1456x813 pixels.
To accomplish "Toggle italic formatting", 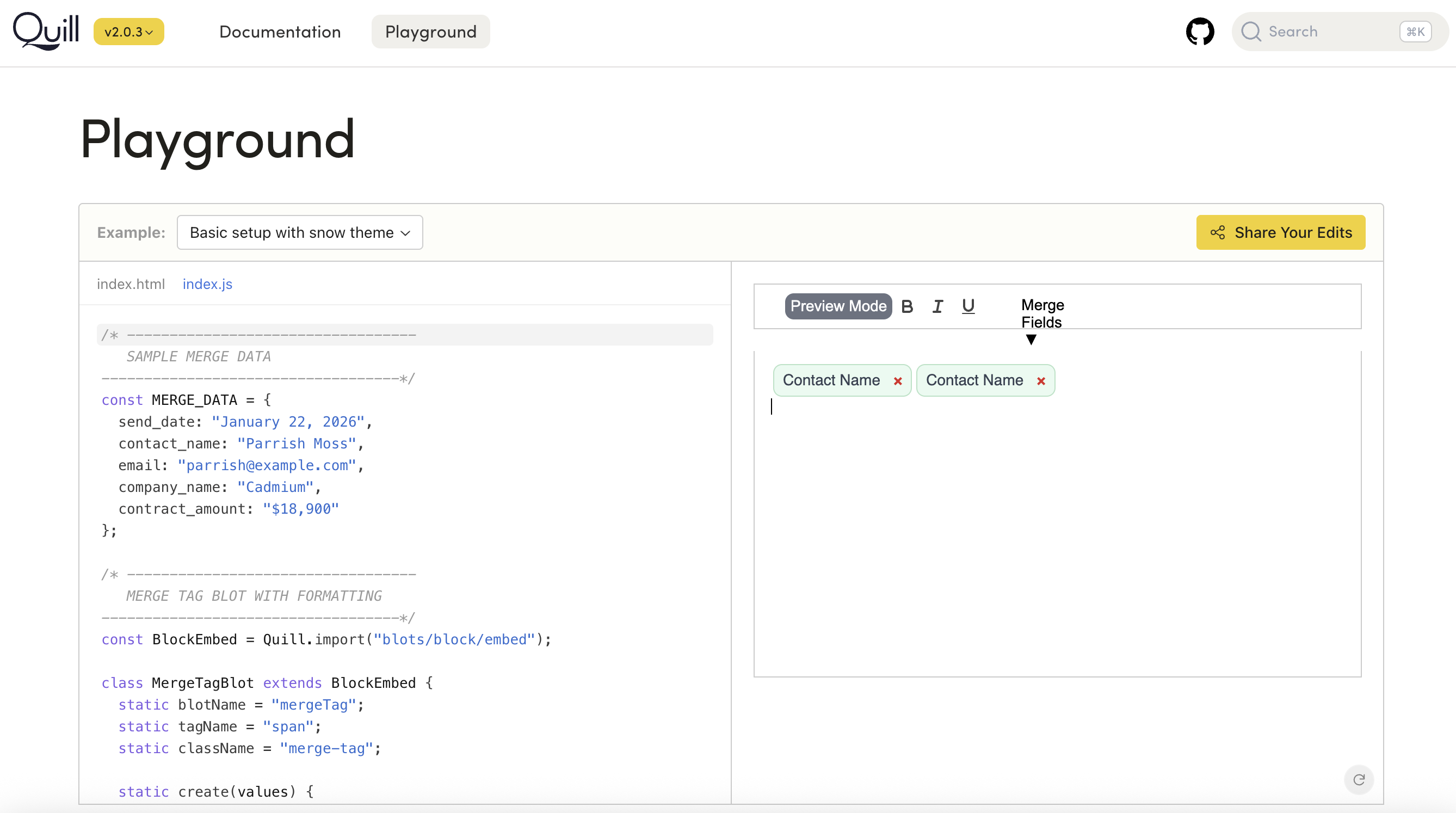I will click(937, 306).
